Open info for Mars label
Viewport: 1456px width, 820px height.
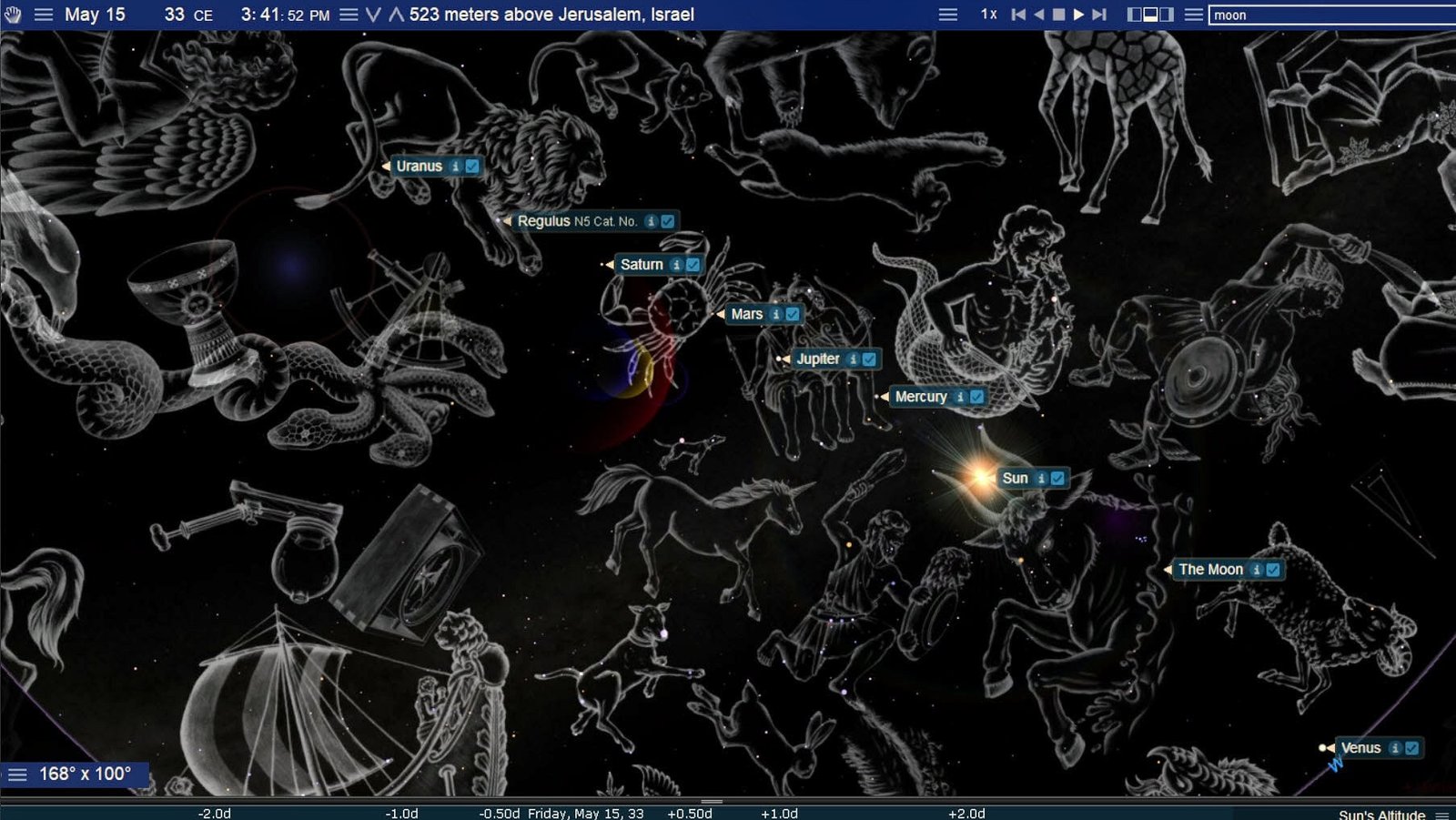coord(776,314)
